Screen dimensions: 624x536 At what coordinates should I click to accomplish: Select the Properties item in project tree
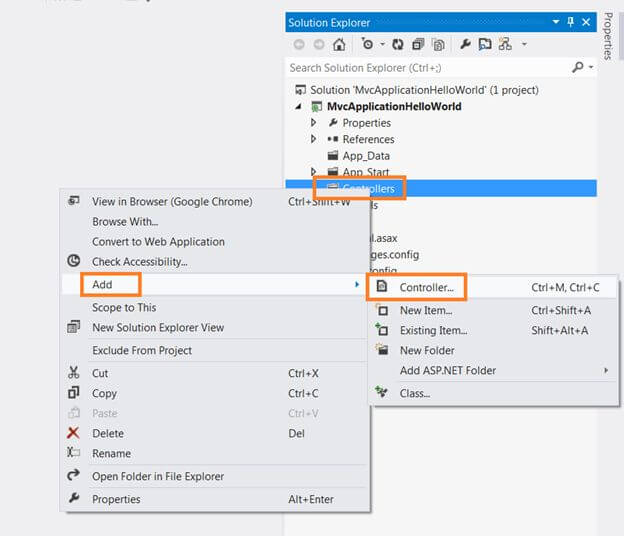(359, 123)
